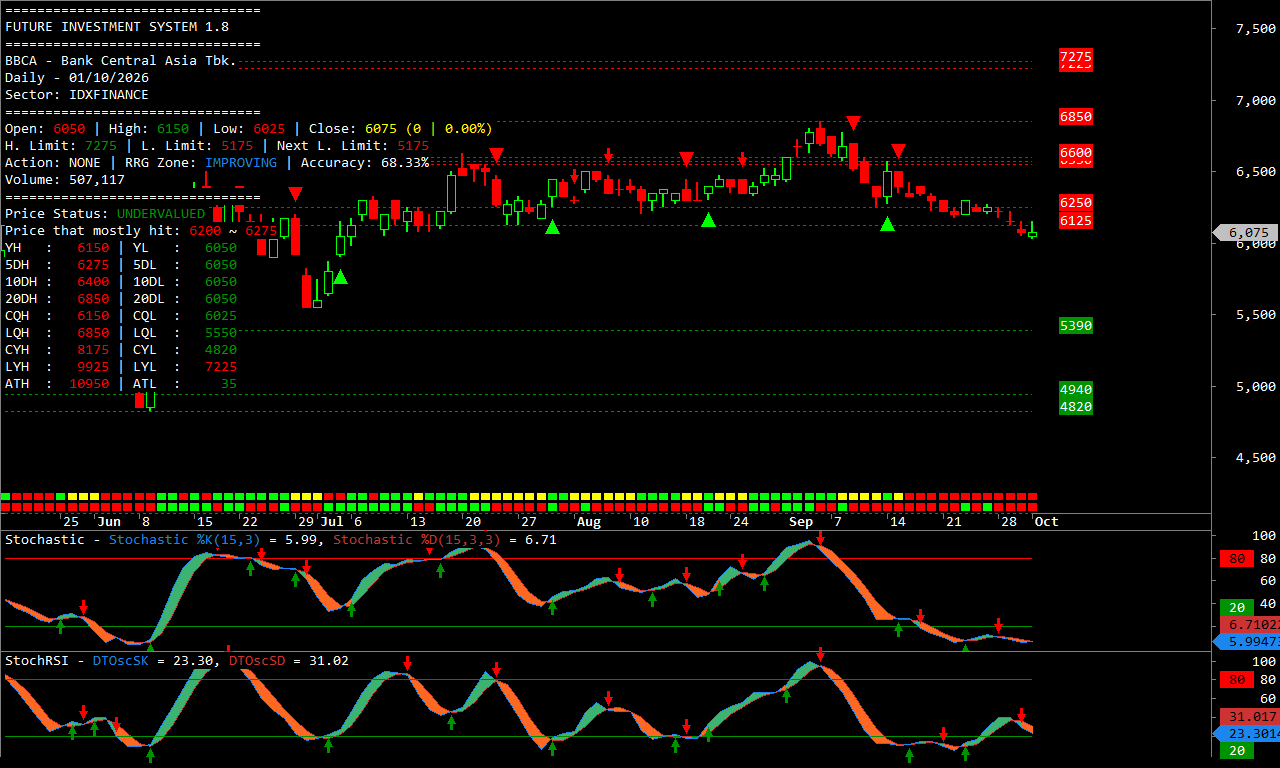Select the 4820 green support level label

[1076, 407]
